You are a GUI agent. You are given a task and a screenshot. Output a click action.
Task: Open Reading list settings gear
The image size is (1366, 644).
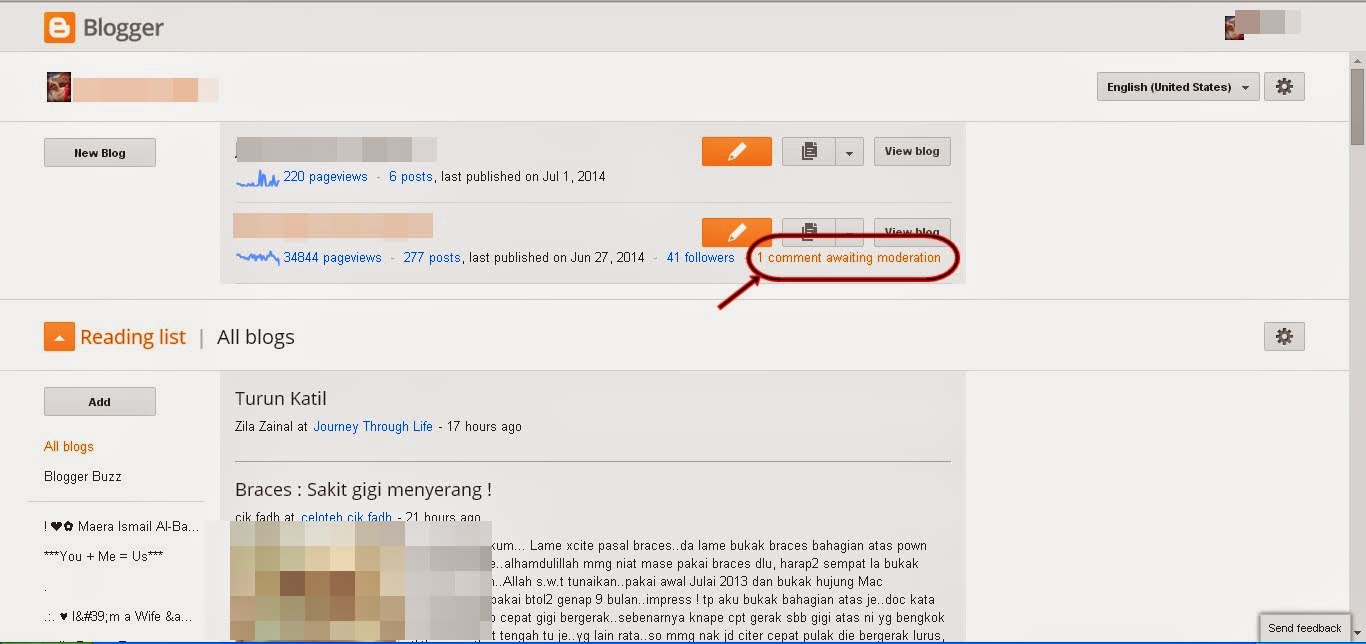(1284, 336)
